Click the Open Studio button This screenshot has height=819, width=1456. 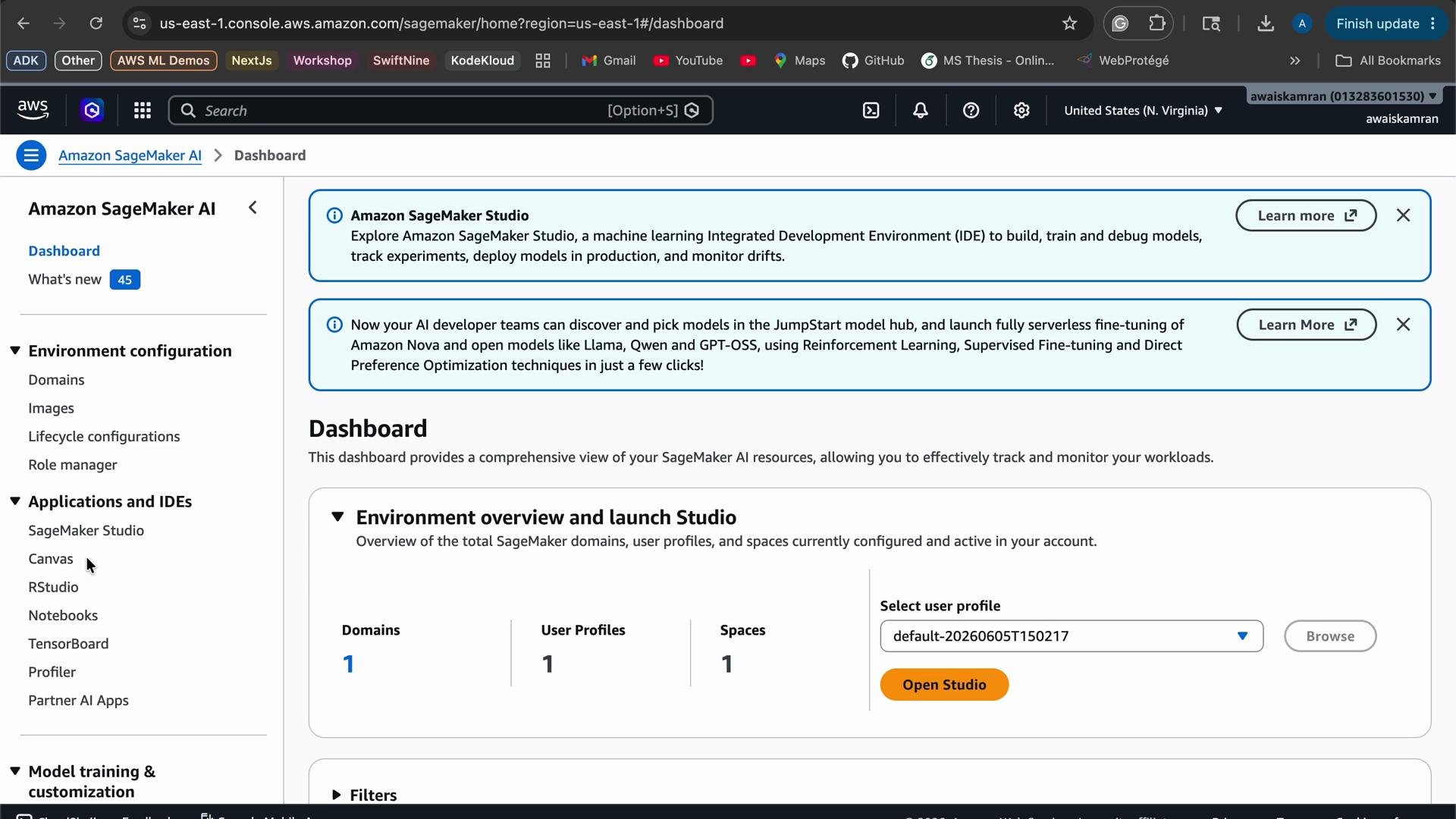(x=944, y=685)
